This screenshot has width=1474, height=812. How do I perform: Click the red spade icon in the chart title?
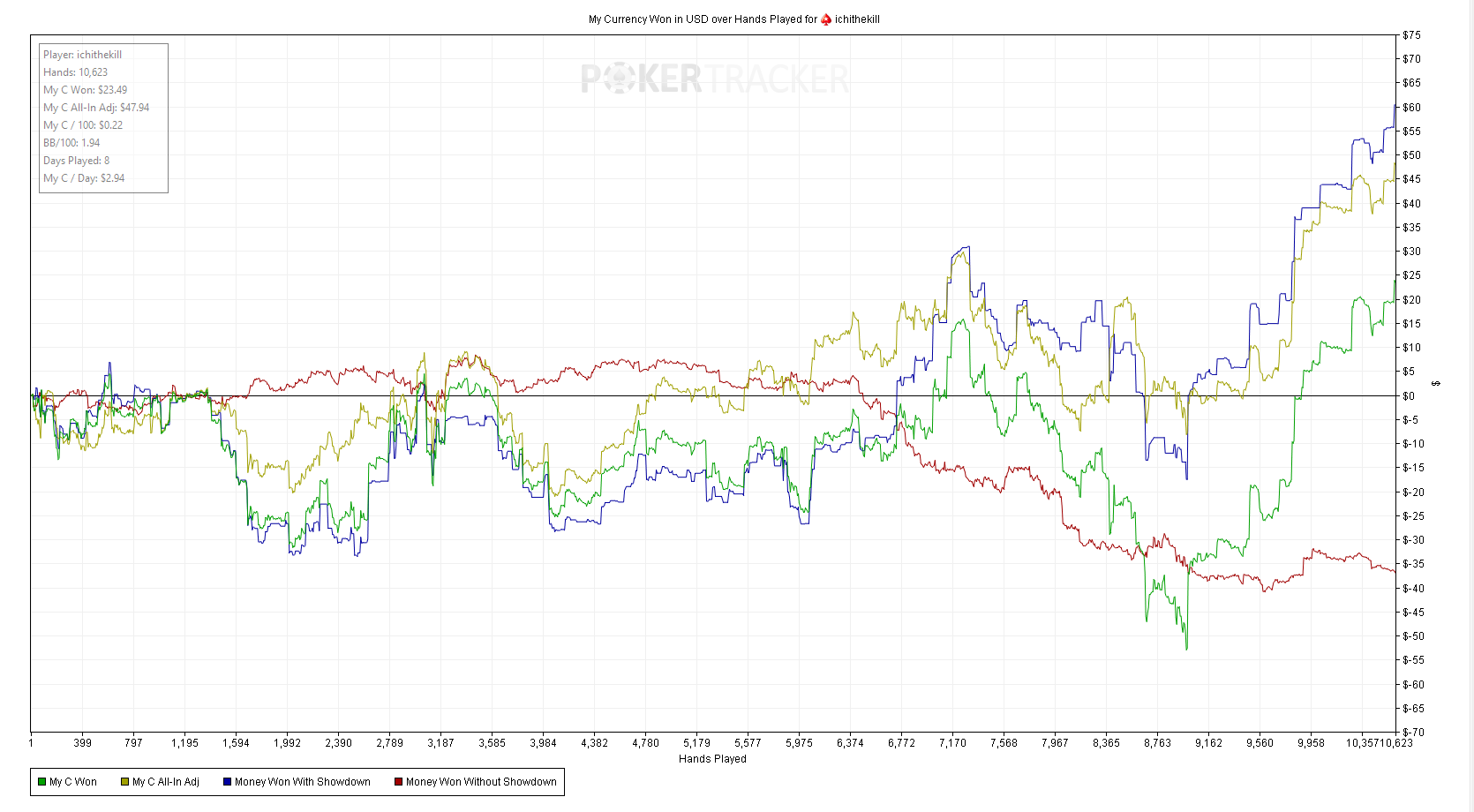tap(826, 19)
